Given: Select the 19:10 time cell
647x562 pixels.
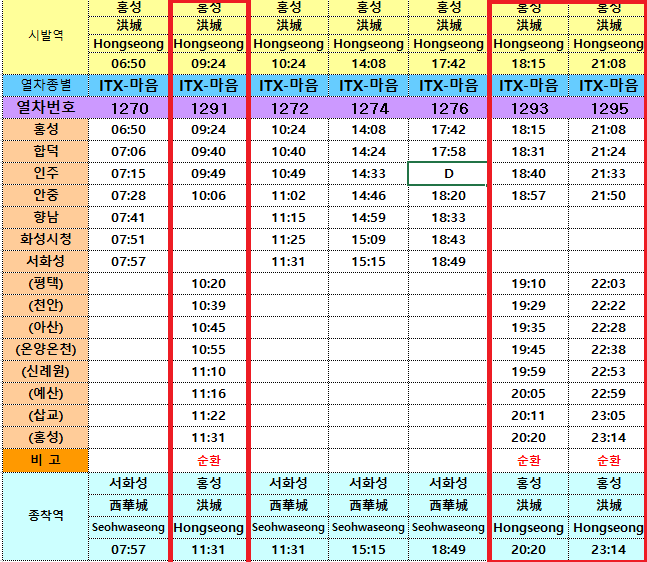Looking at the screenshot, I should point(529,283).
